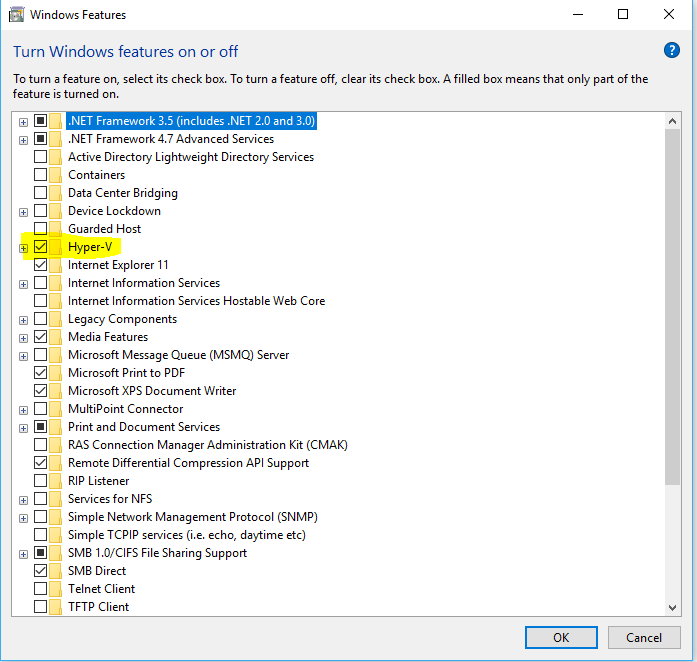
Task: Click the RIP Listener folder icon
Action: [56, 481]
